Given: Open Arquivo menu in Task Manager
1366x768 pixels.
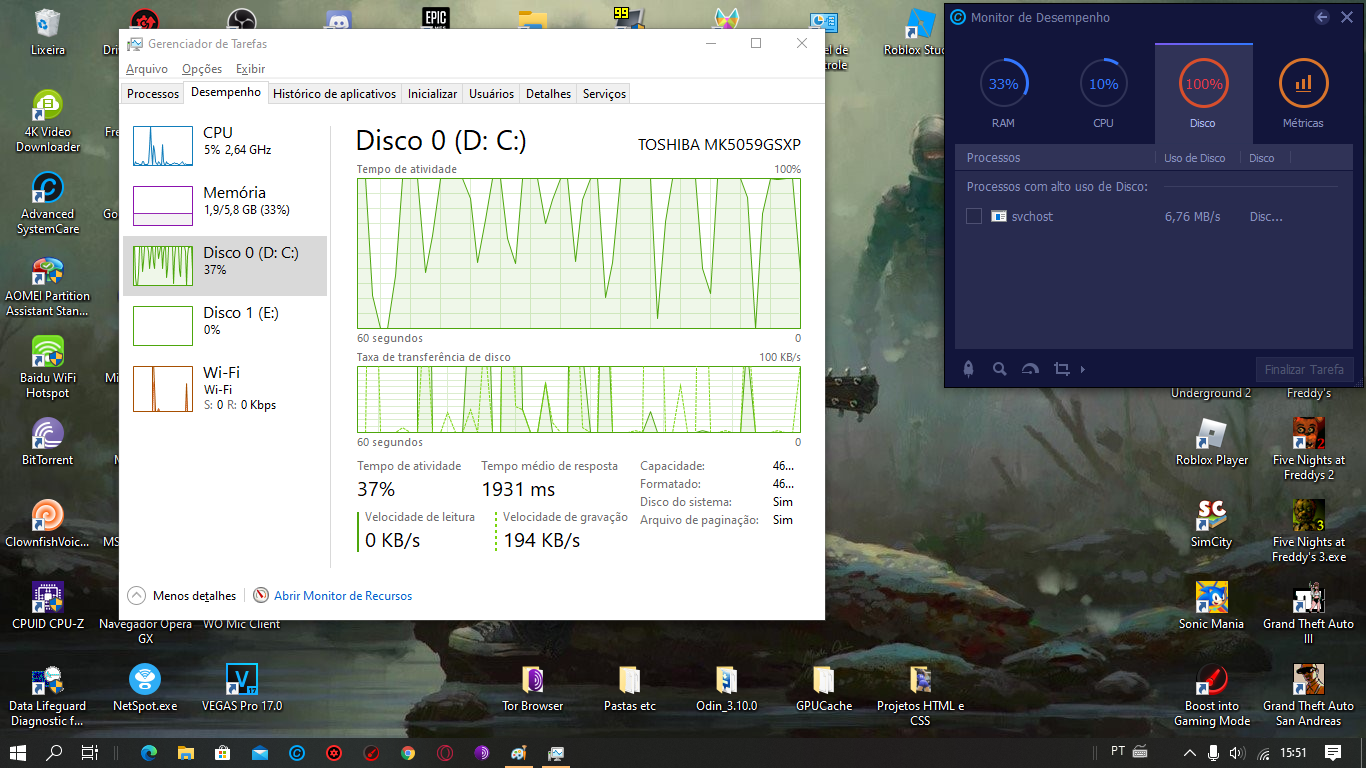Looking at the screenshot, I should coord(147,69).
